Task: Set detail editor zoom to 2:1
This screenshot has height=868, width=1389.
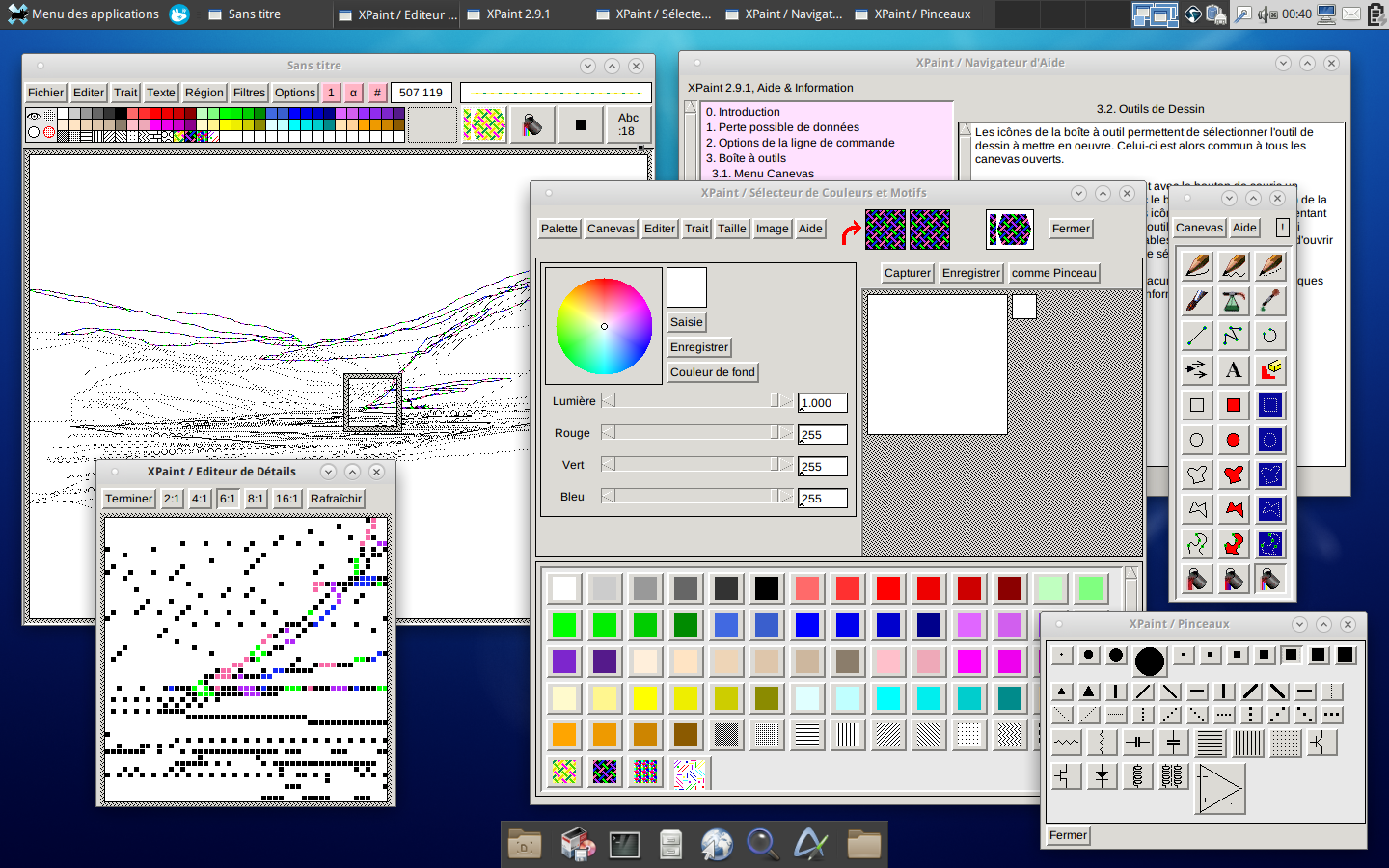Action: click(x=172, y=499)
